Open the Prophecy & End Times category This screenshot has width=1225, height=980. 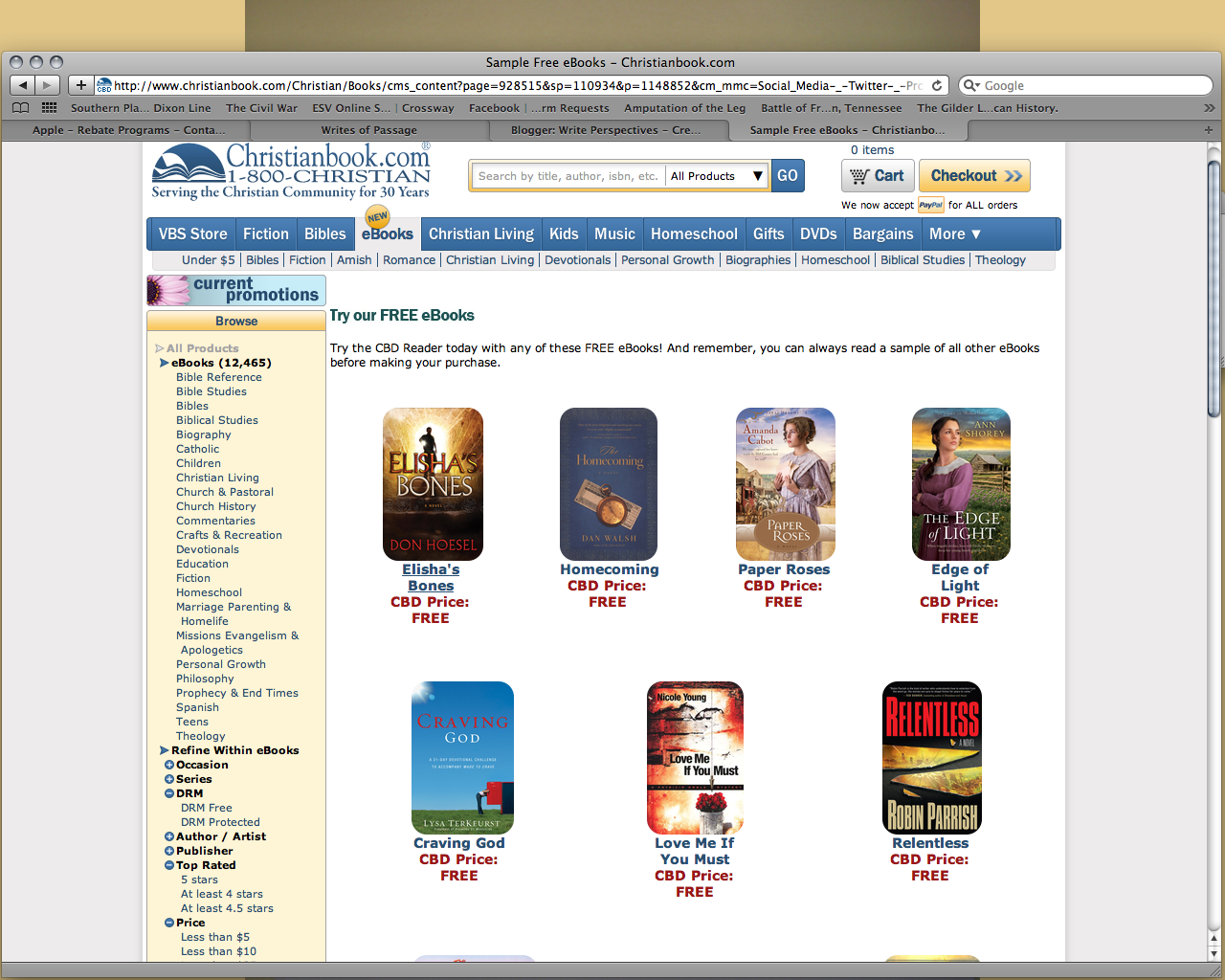[237, 693]
